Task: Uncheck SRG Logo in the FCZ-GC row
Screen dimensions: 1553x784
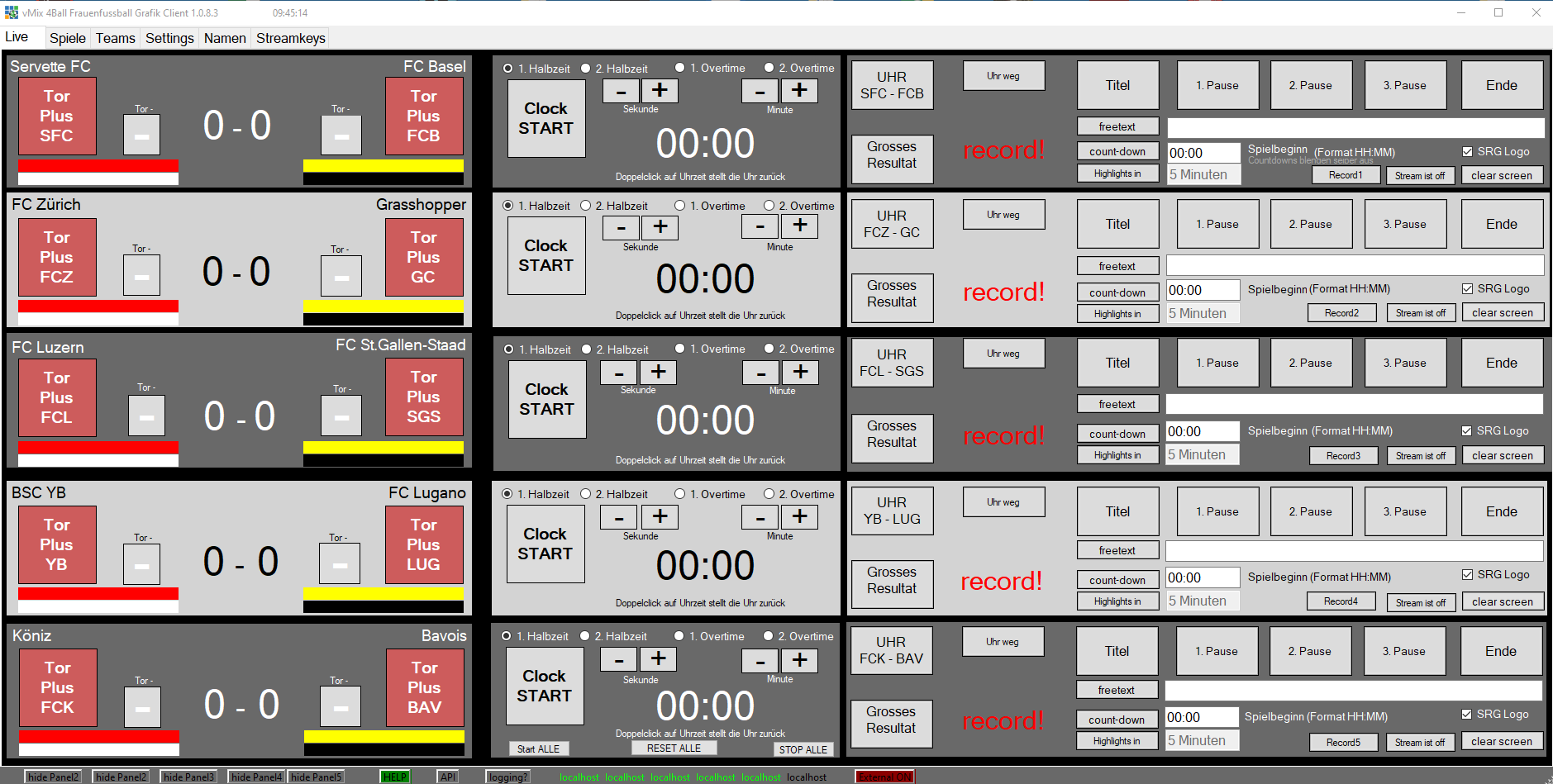Action: (x=1467, y=289)
